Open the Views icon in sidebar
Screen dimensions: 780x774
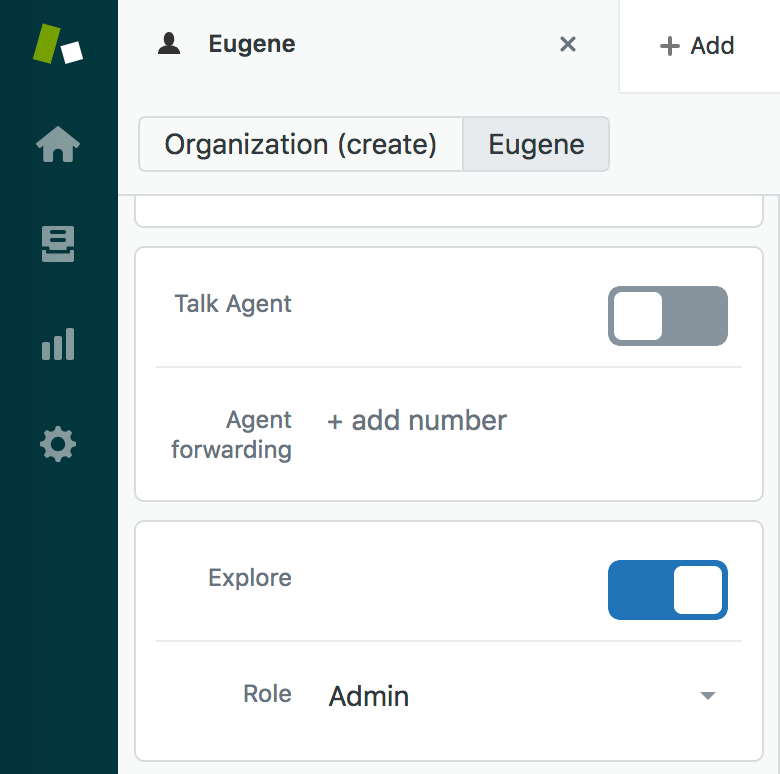(x=58, y=244)
